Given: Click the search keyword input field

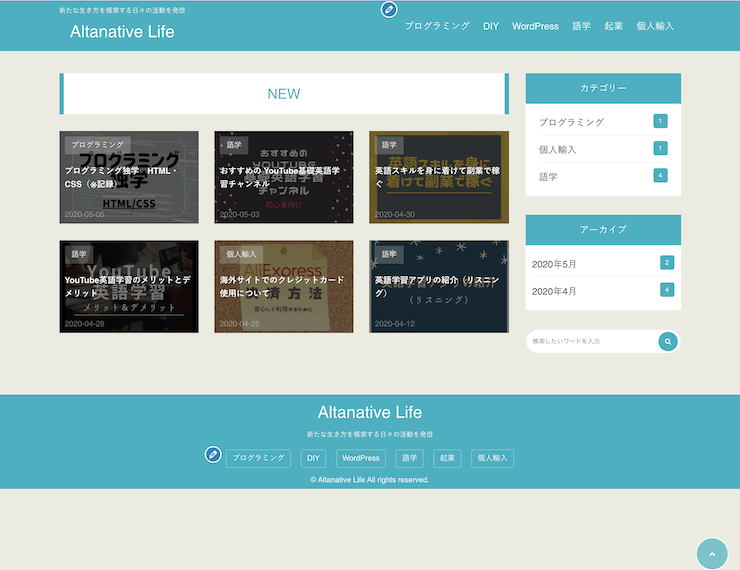Looking at the screenshot, I should (x=592, y=342).
